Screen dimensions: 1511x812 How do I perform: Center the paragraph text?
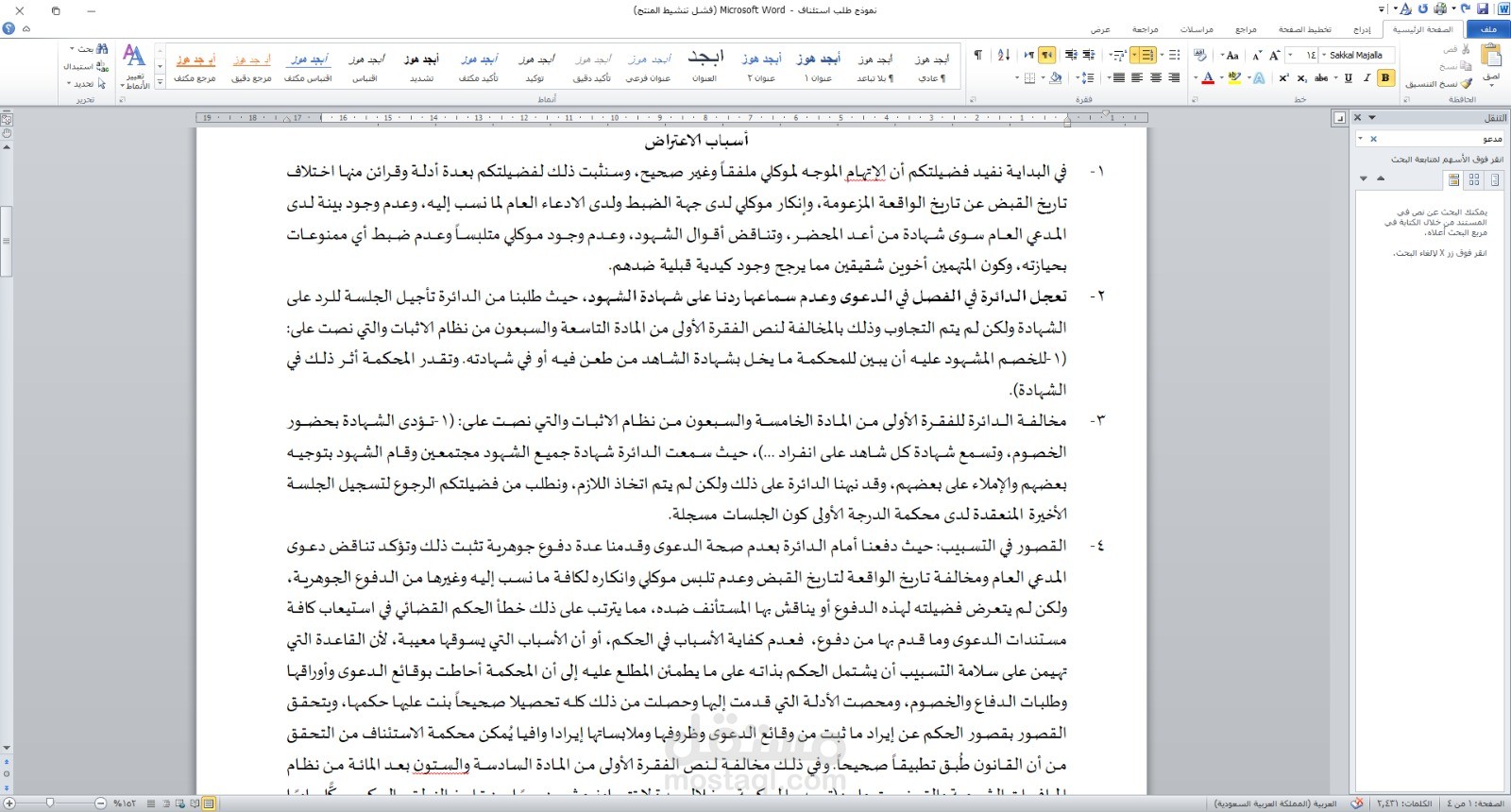click(x=1155, y=78)
